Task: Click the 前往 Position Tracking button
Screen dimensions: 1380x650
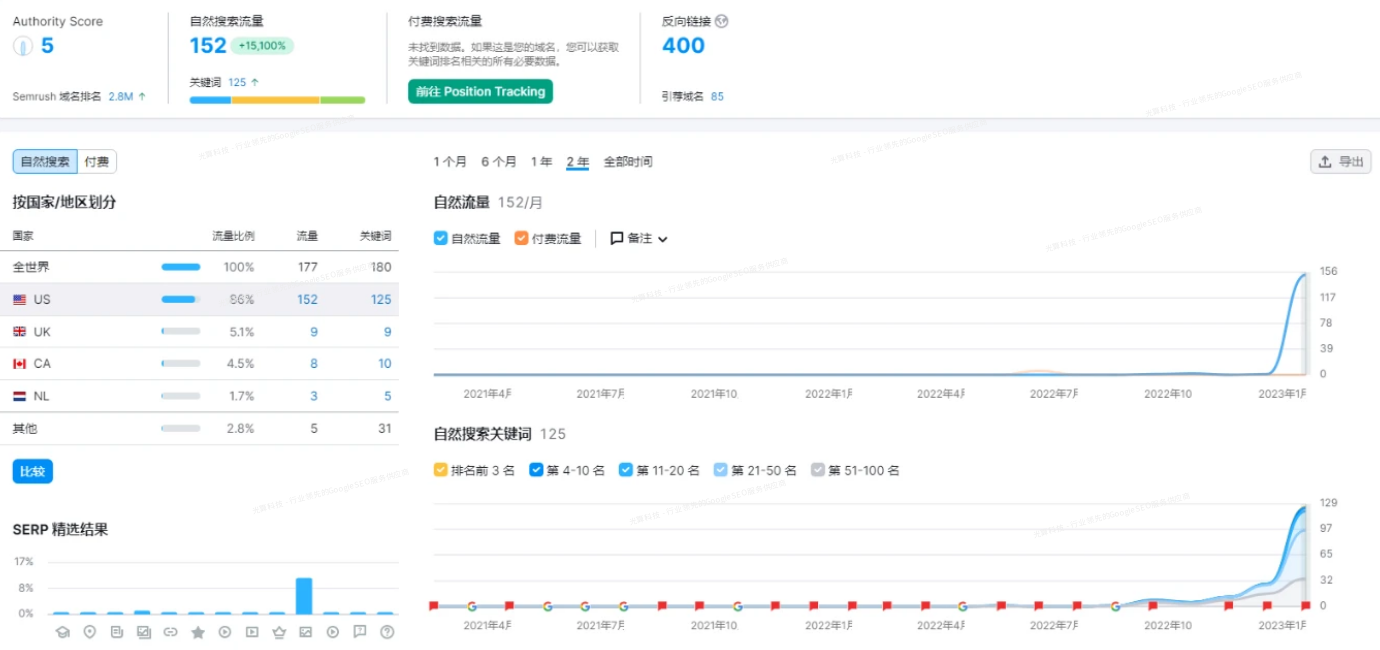Action: (480, 90)
